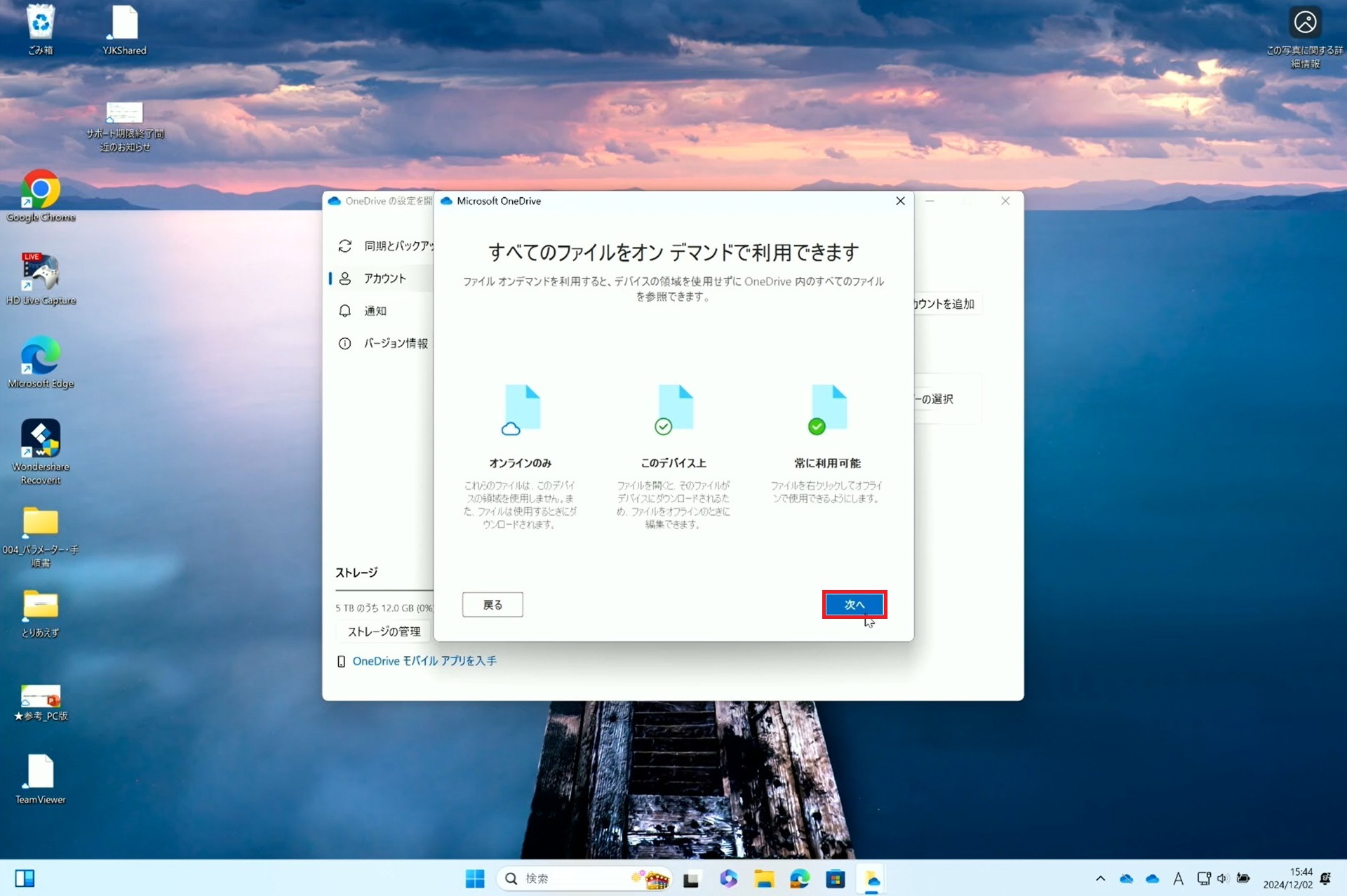This screenshot has height=896, width=1347.
Task: Open HD Live Capture desktop icon
Action: (x=40, y=273)
